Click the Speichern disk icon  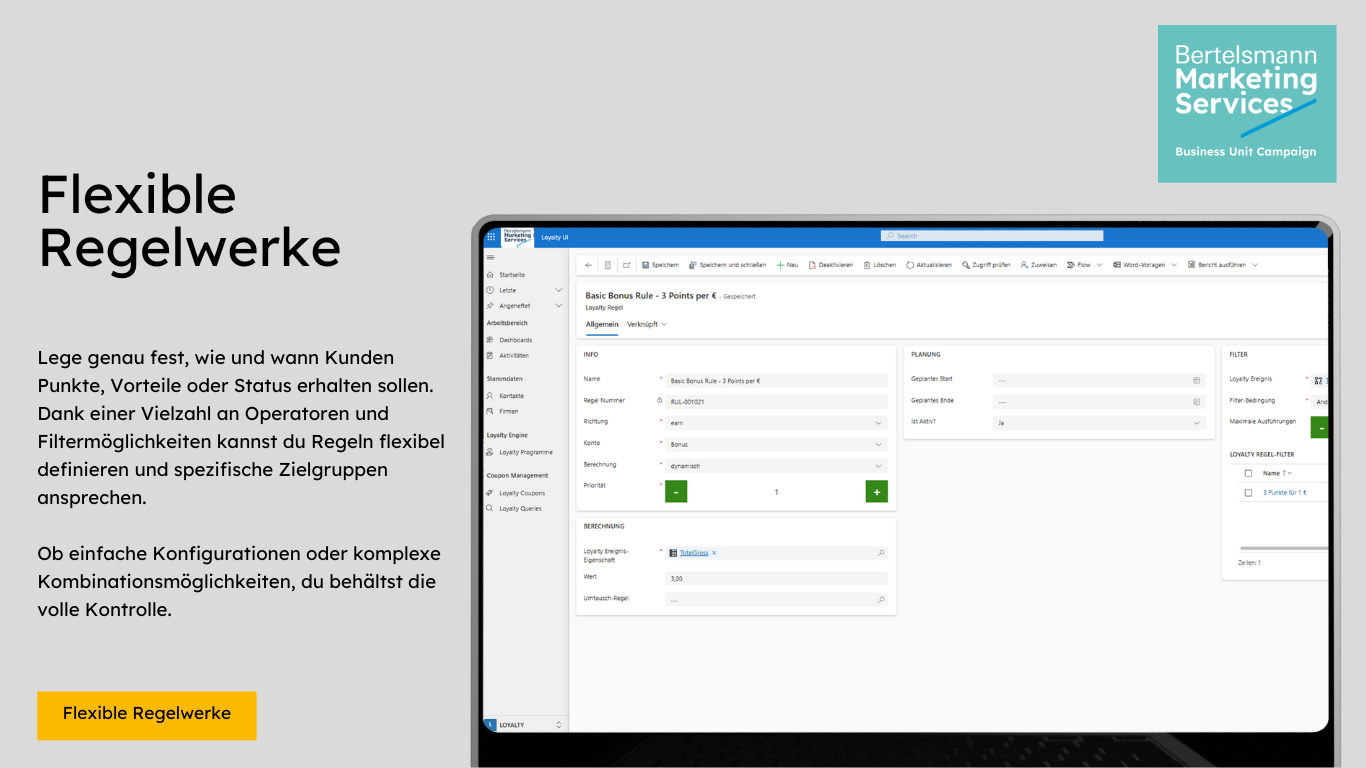click(646, 265)
